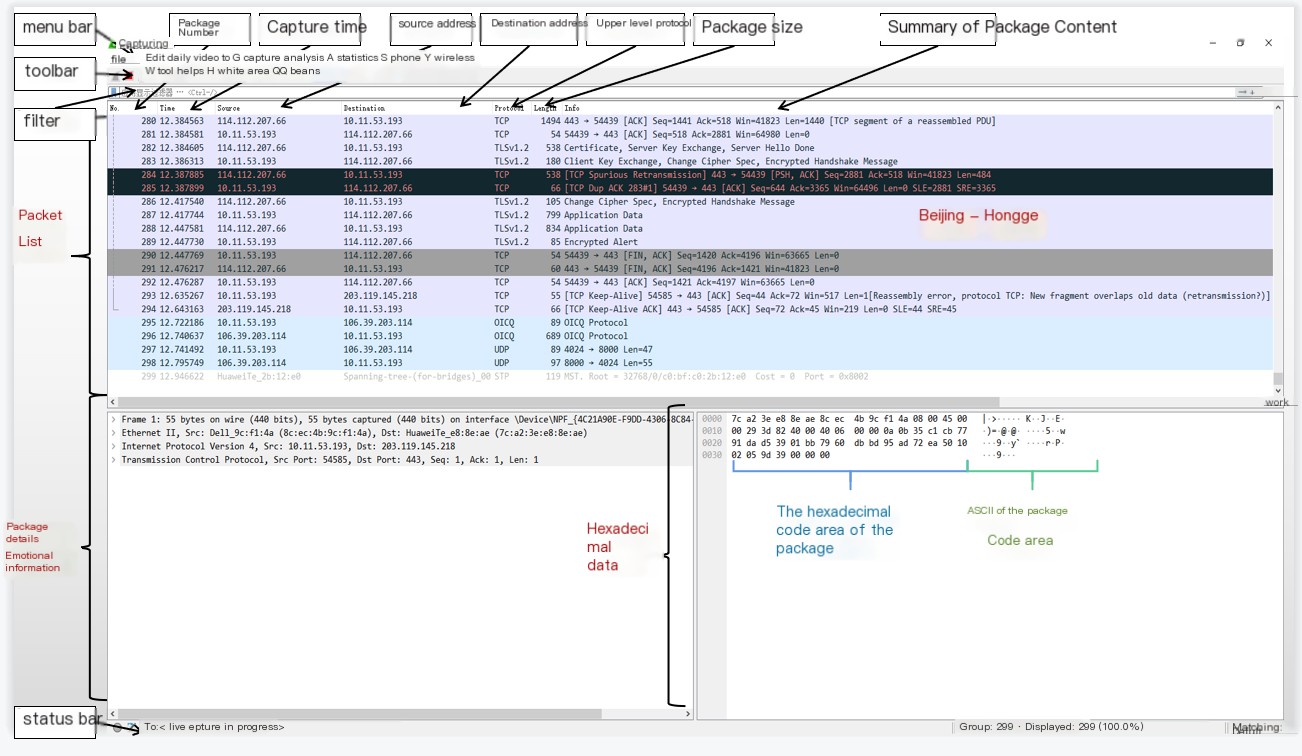This screenshot has width=1302, height=756.
Task: Click hex row offset 0030 bytes
Action: click(781, 455)
